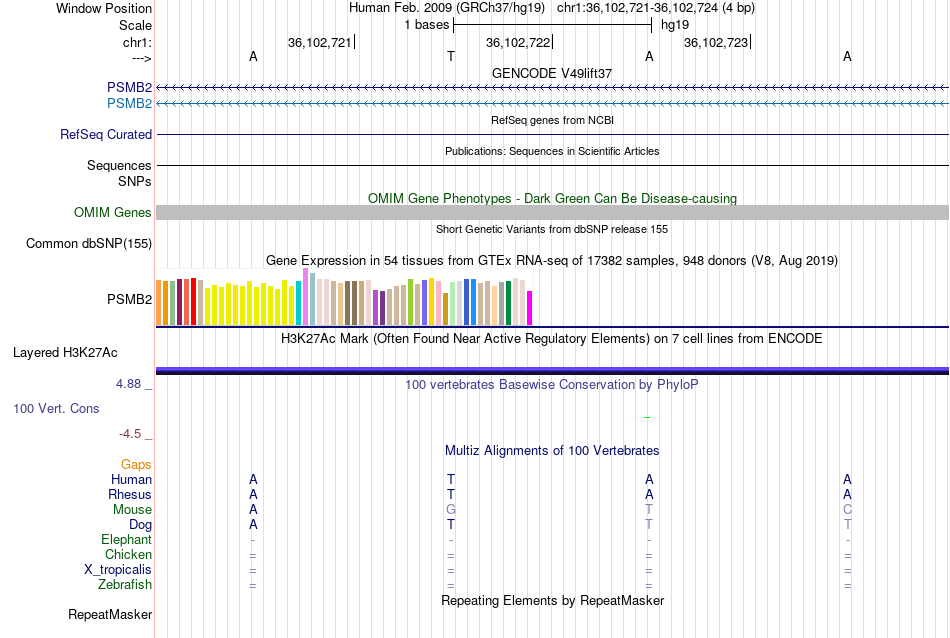Click the RefSeq genes from NCBI title
This screenshot has width=950, height=638.
[x=552, y=120]
